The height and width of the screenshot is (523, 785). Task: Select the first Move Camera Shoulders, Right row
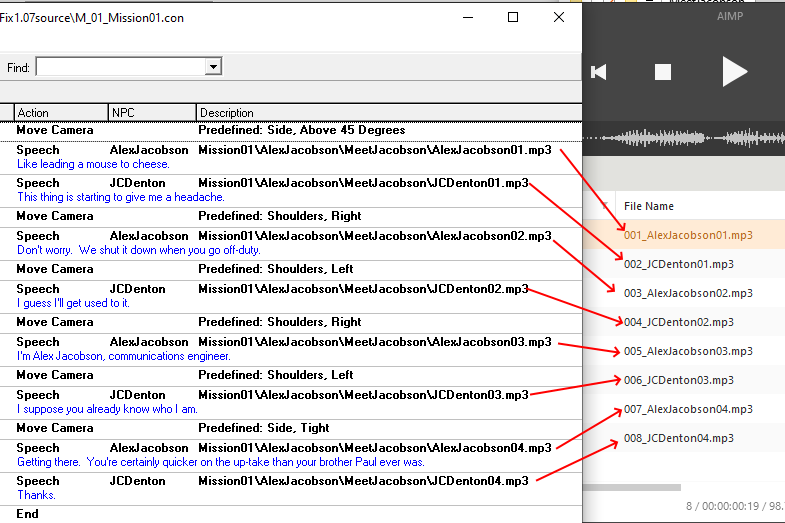[x=290, y=216]
